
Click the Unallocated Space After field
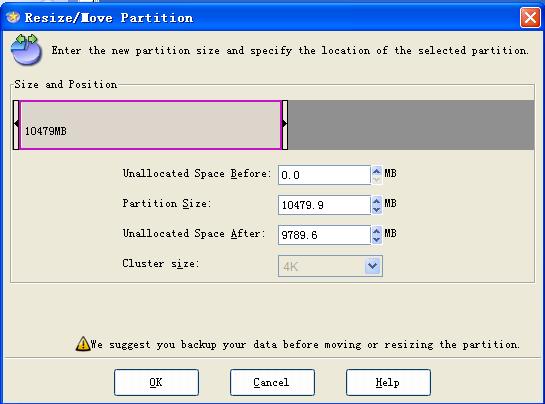324,235
